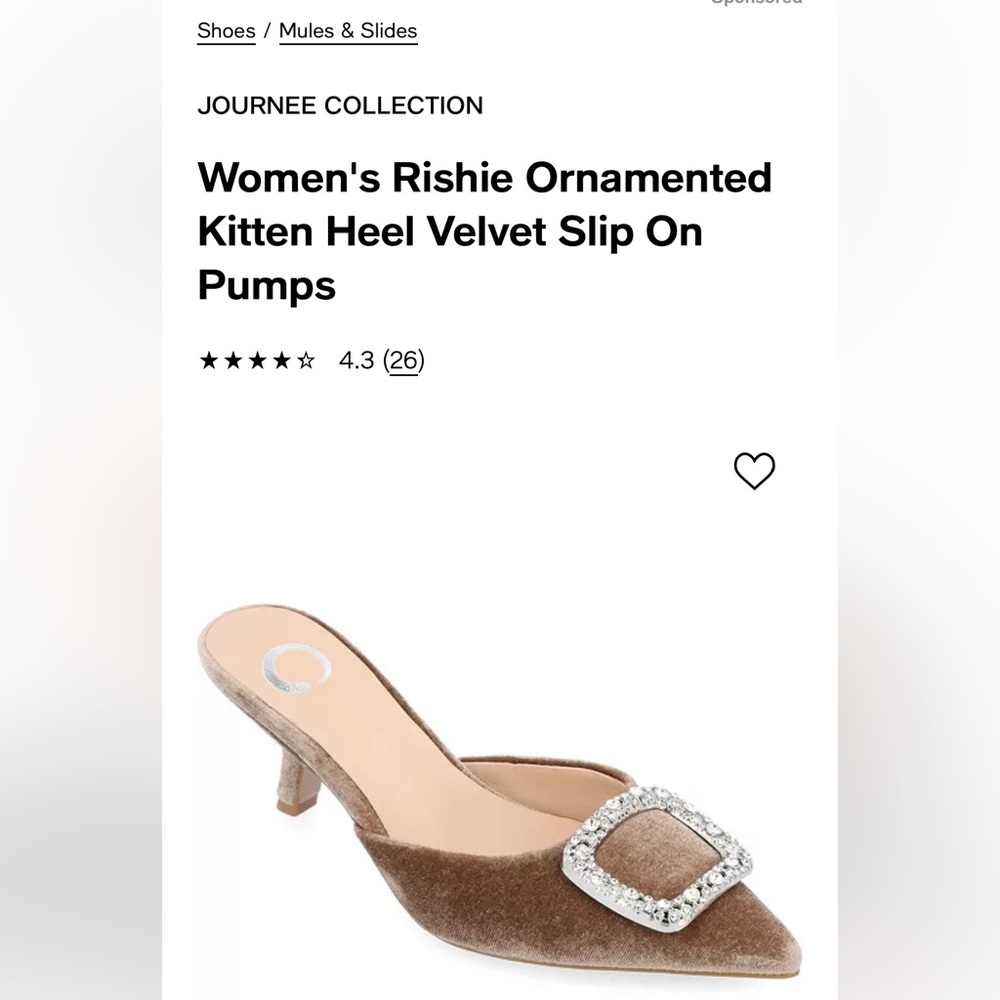Click the fourth rating star
The height and width of the screenshot is (1000, 1000).
click(282, 361)
